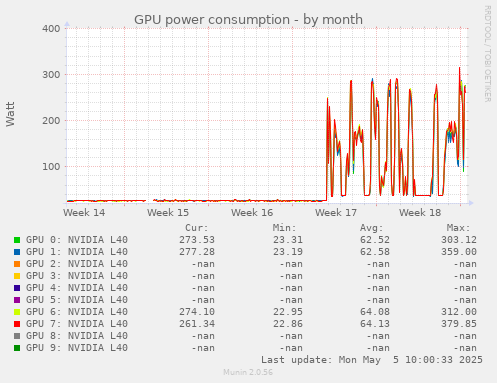
Task: Click the 'Week 18' x-axis label
Action: point(420,213)
